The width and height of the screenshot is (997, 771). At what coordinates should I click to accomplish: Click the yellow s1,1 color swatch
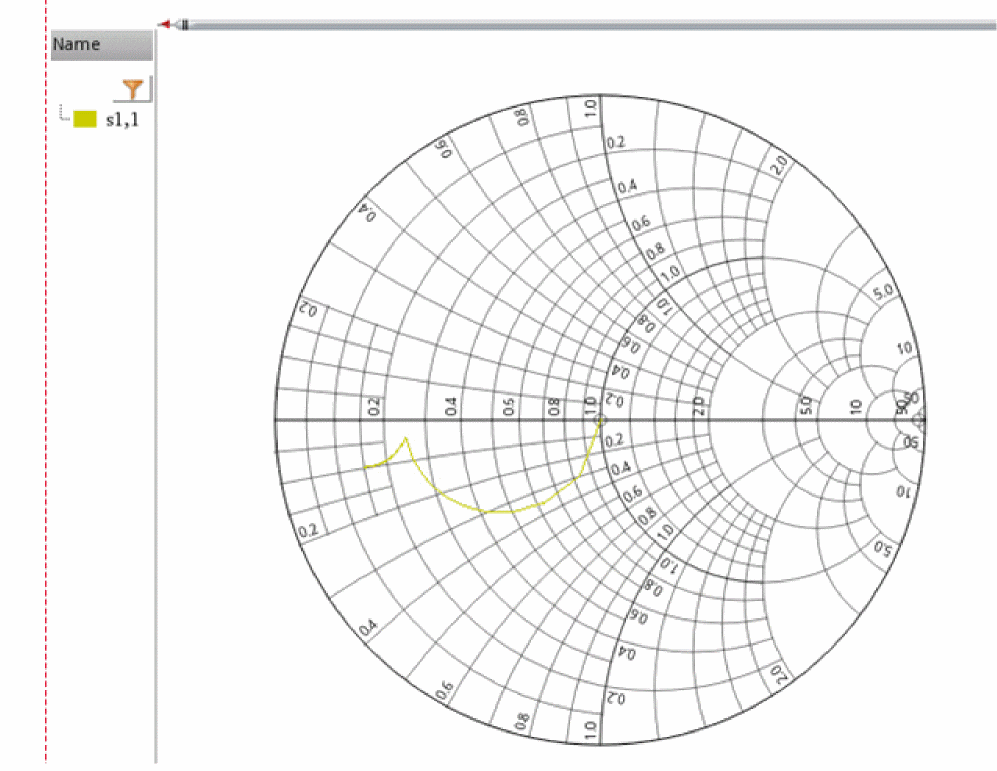[x=85, y=119]
